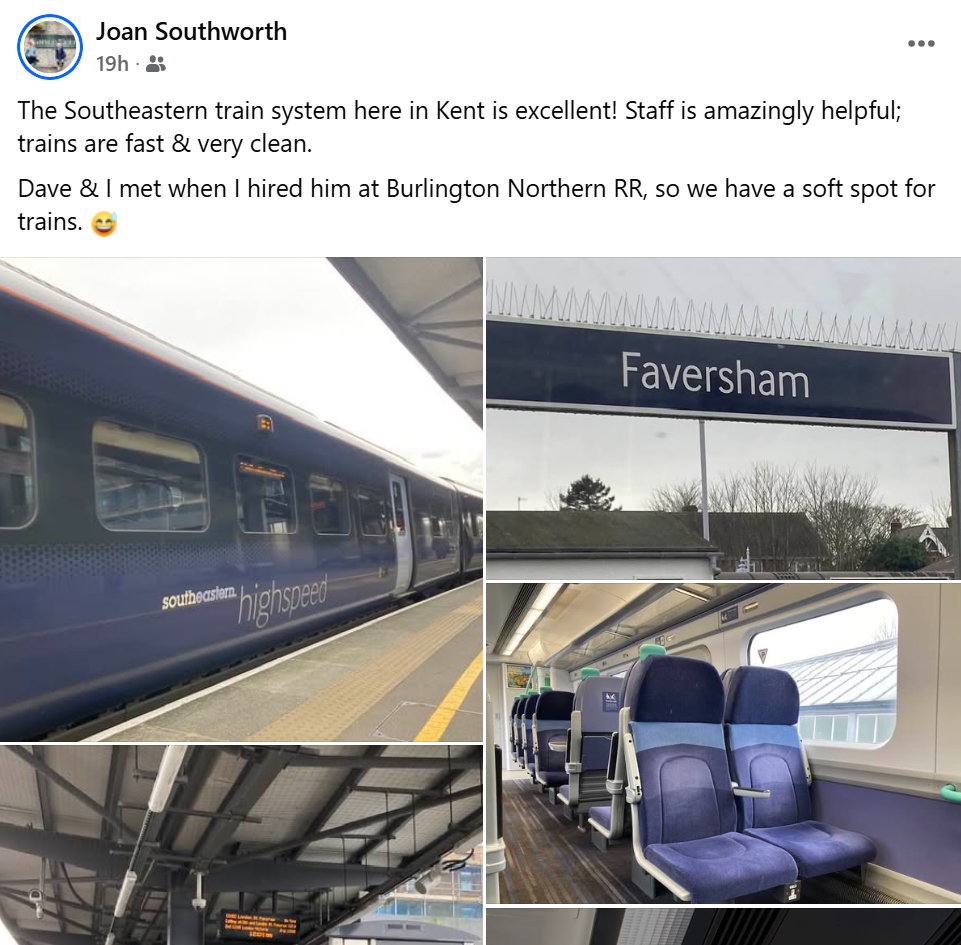961x945 pixels.
Task: Click the grinning sweat emoji in post
Action: point(104,224)
